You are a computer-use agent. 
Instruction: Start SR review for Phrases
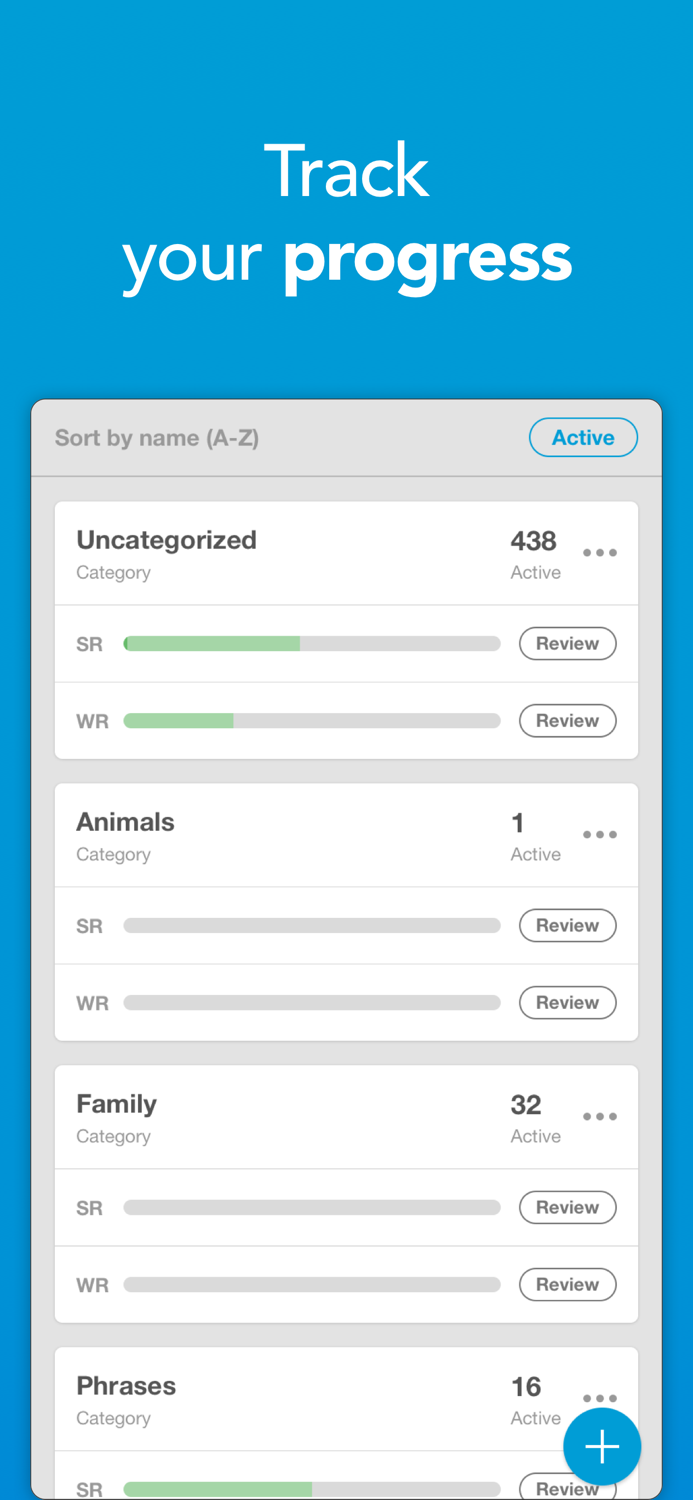click(x=567, y=1487)
